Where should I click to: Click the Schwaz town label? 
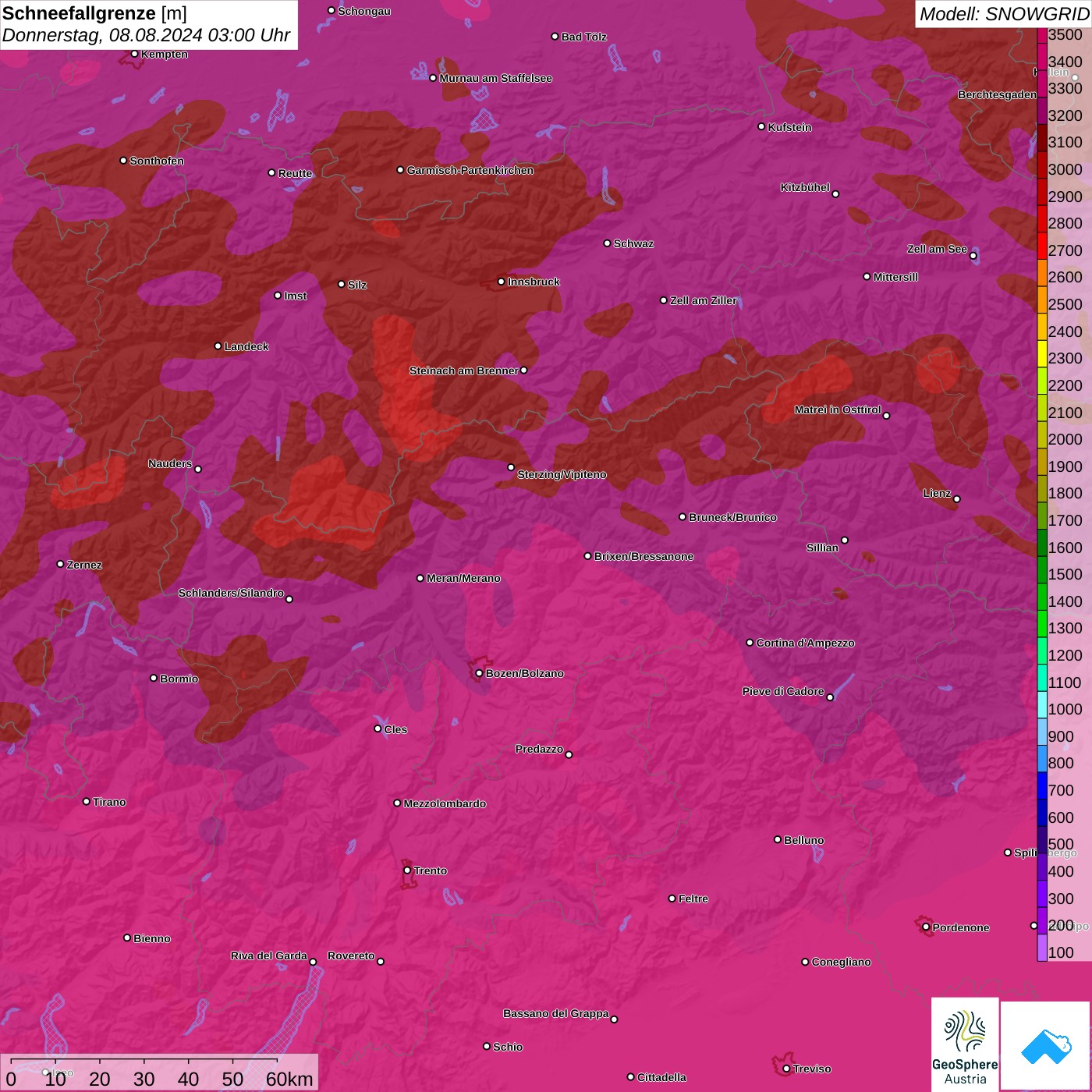click(x=633, y=243)
